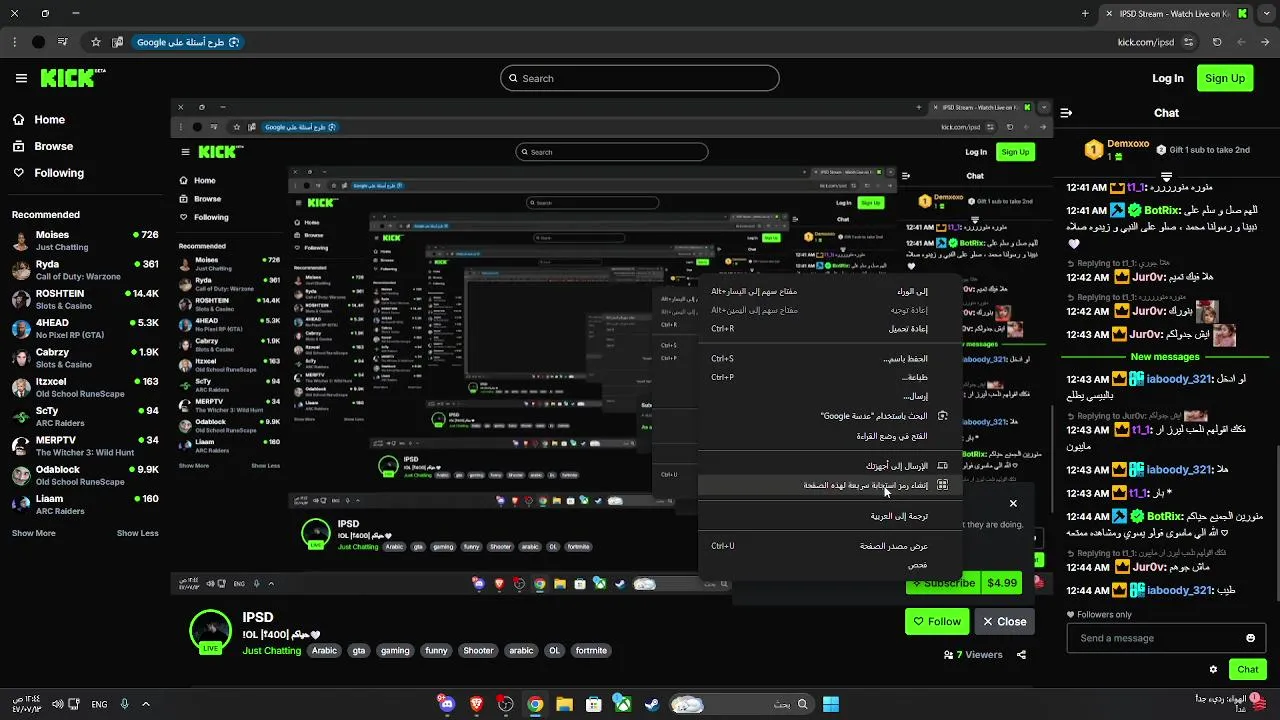The image size is (1280, 720).
Task: Click the Chrome profile avatar circle
Action: pos(38,42)
